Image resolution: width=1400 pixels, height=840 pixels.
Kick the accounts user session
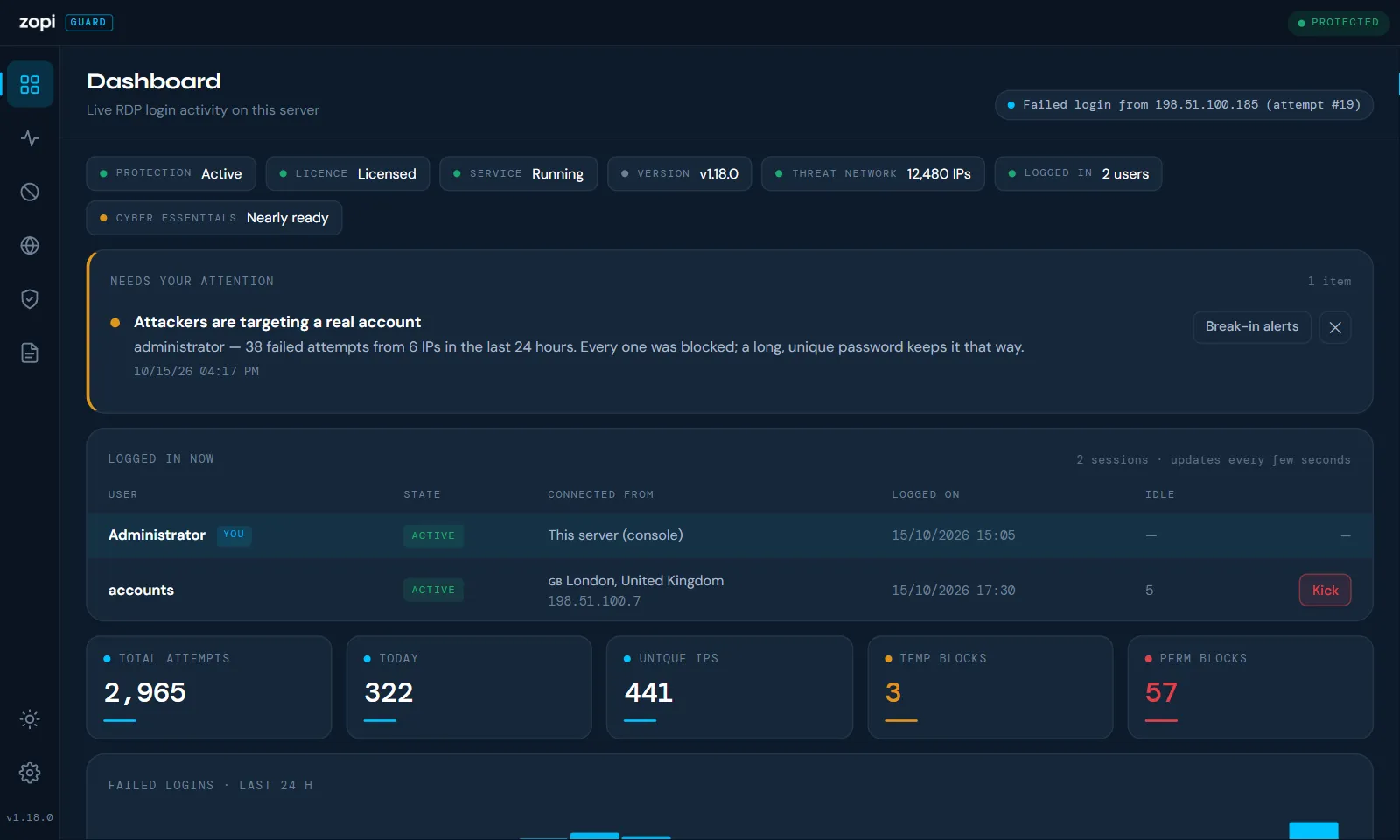[1325, 590]
